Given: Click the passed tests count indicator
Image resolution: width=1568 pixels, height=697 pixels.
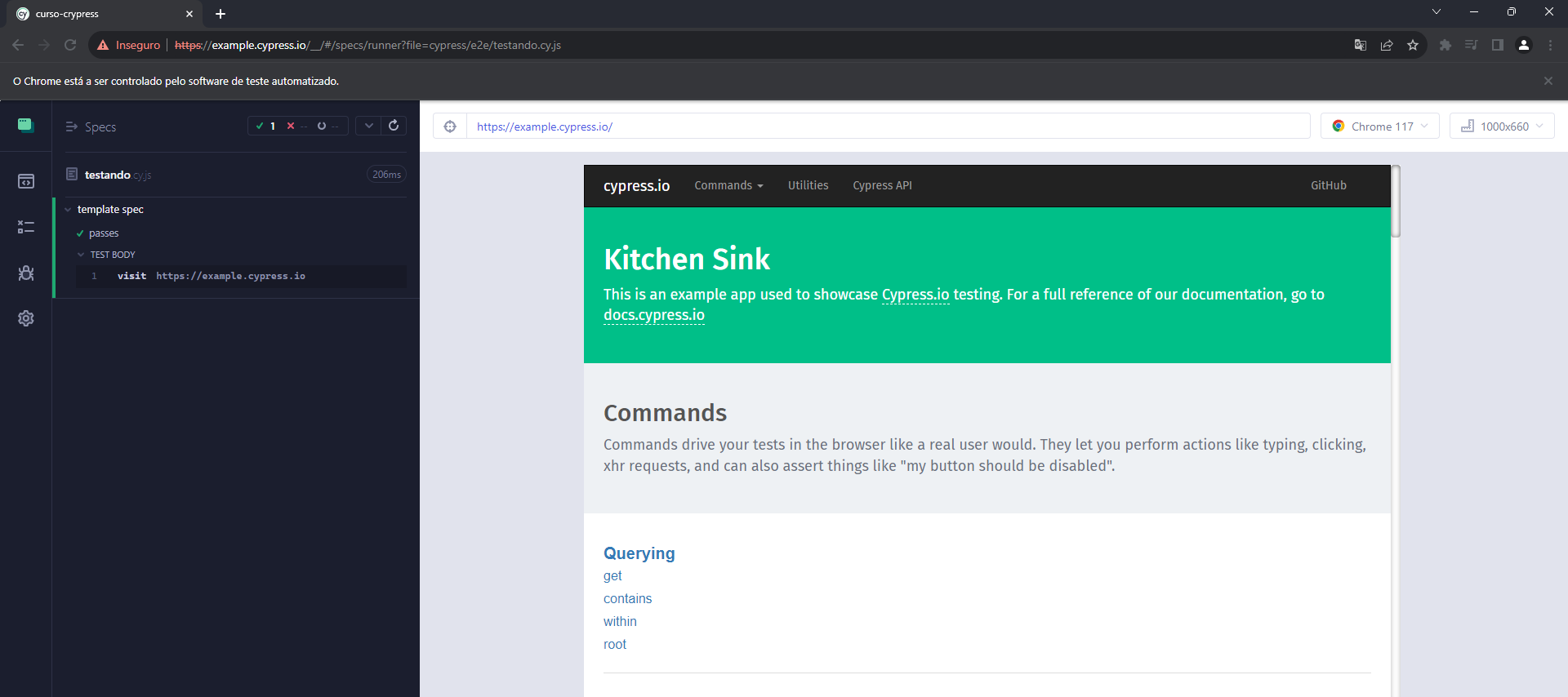Looking at the screenshot, I should [x=265, y=126].
